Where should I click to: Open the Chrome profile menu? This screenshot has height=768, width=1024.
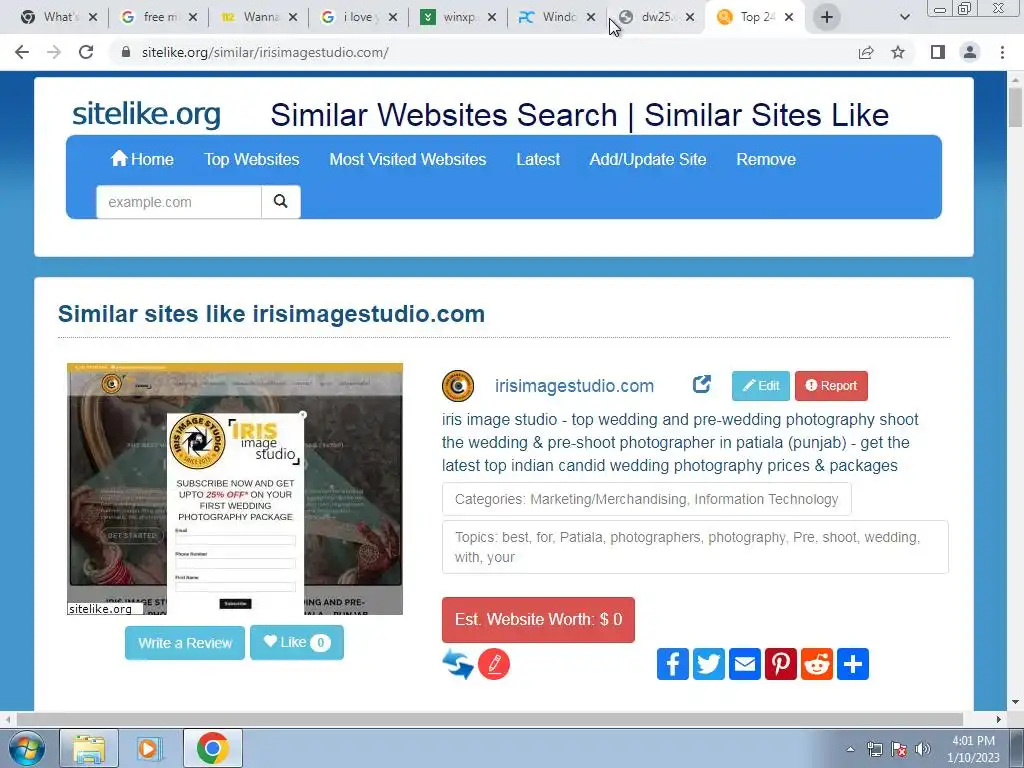[x=970, y=52]
